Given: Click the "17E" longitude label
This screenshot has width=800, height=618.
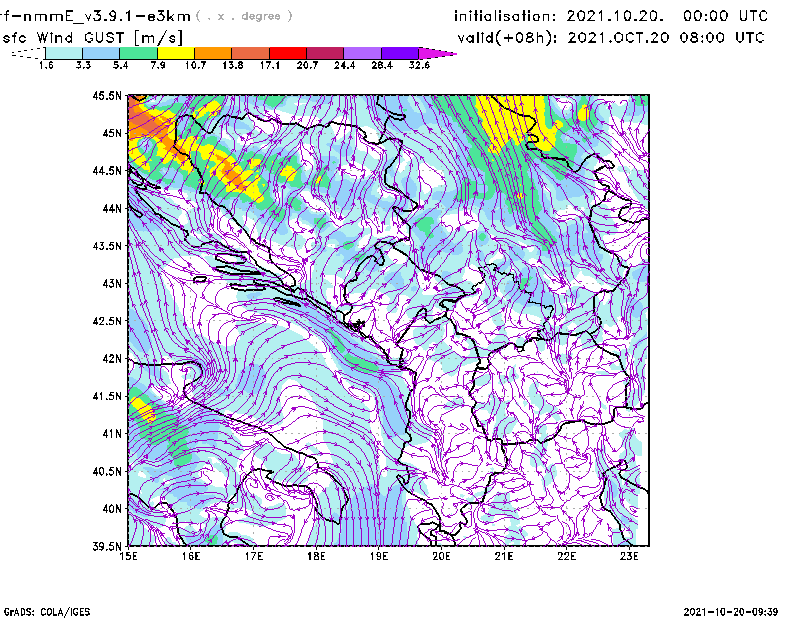Looking at the screenshot, I should tap(254, 556).
